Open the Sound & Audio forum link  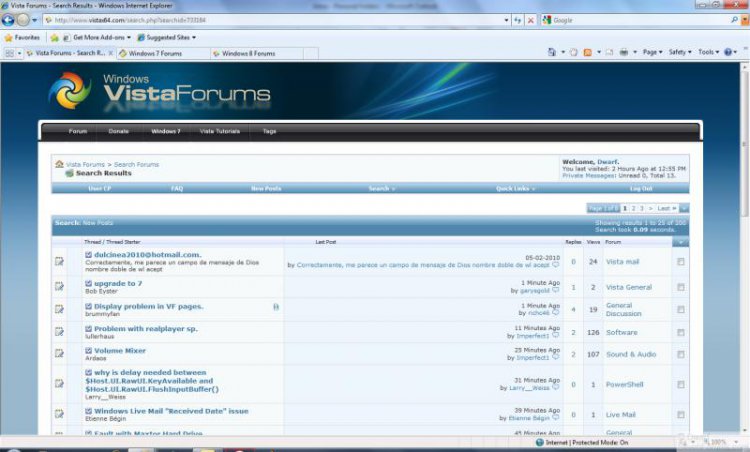pyautogui.click(x=631, y=354)
